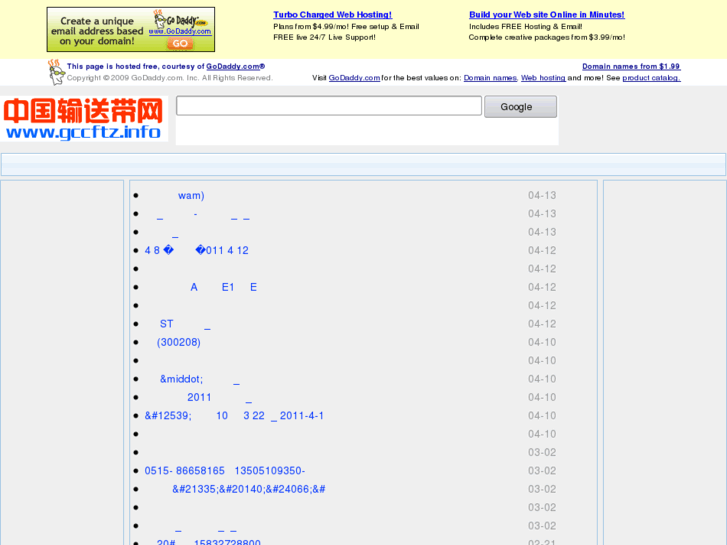Open Build your Web site Online link

click(547, 15)
